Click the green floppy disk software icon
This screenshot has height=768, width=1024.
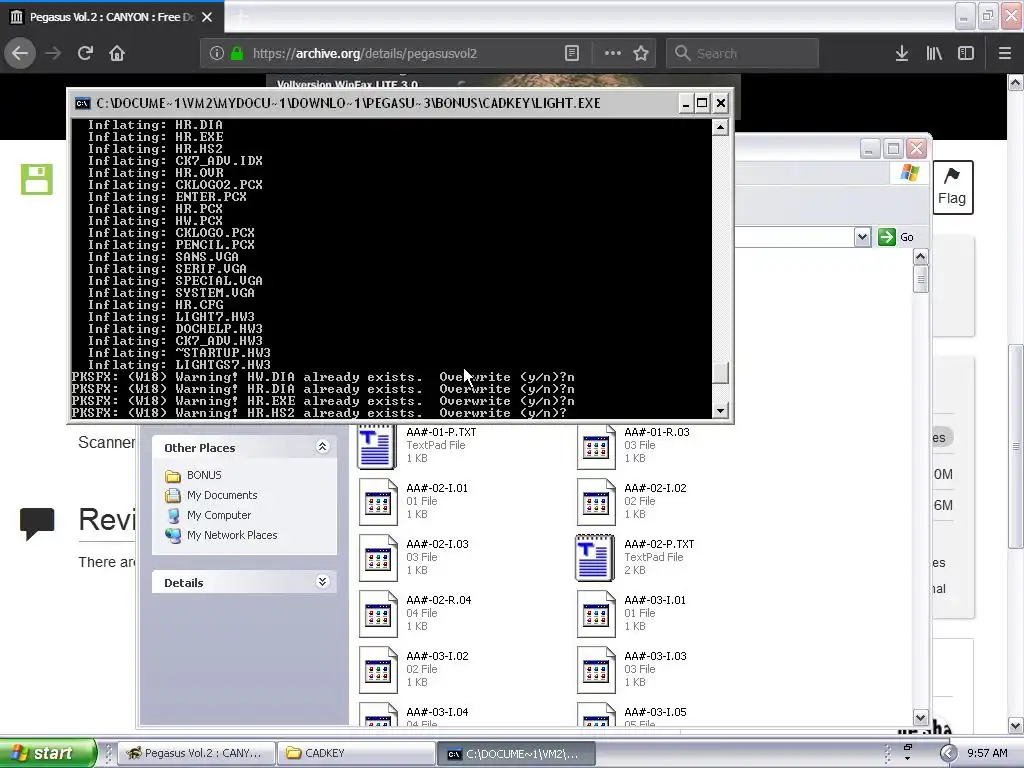(x=37, y=179)
